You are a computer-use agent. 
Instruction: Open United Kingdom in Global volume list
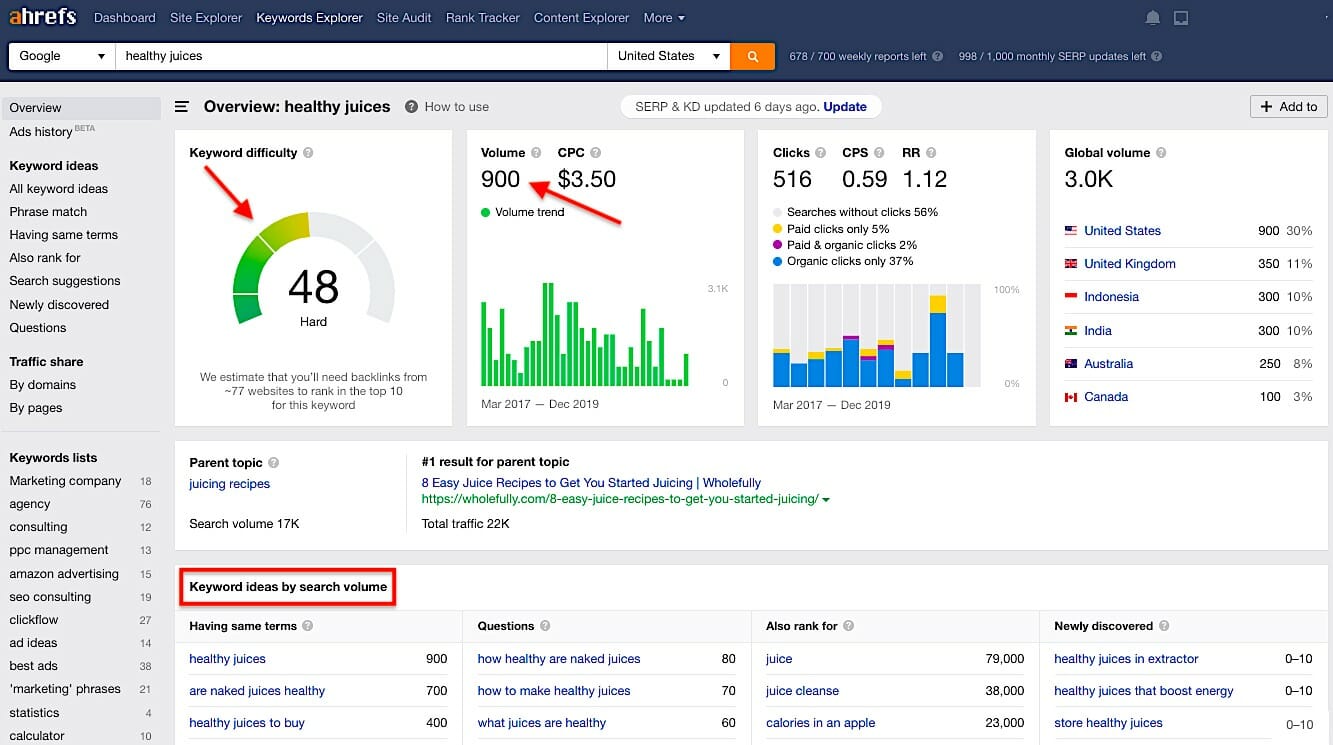coord(1129,264)
